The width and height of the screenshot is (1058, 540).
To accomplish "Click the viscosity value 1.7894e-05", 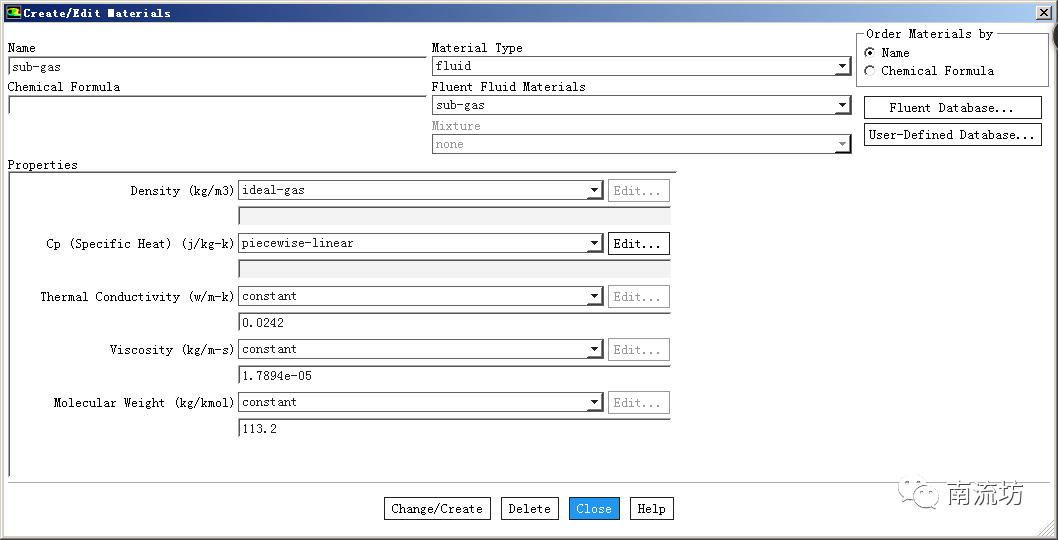I will 454,375.
